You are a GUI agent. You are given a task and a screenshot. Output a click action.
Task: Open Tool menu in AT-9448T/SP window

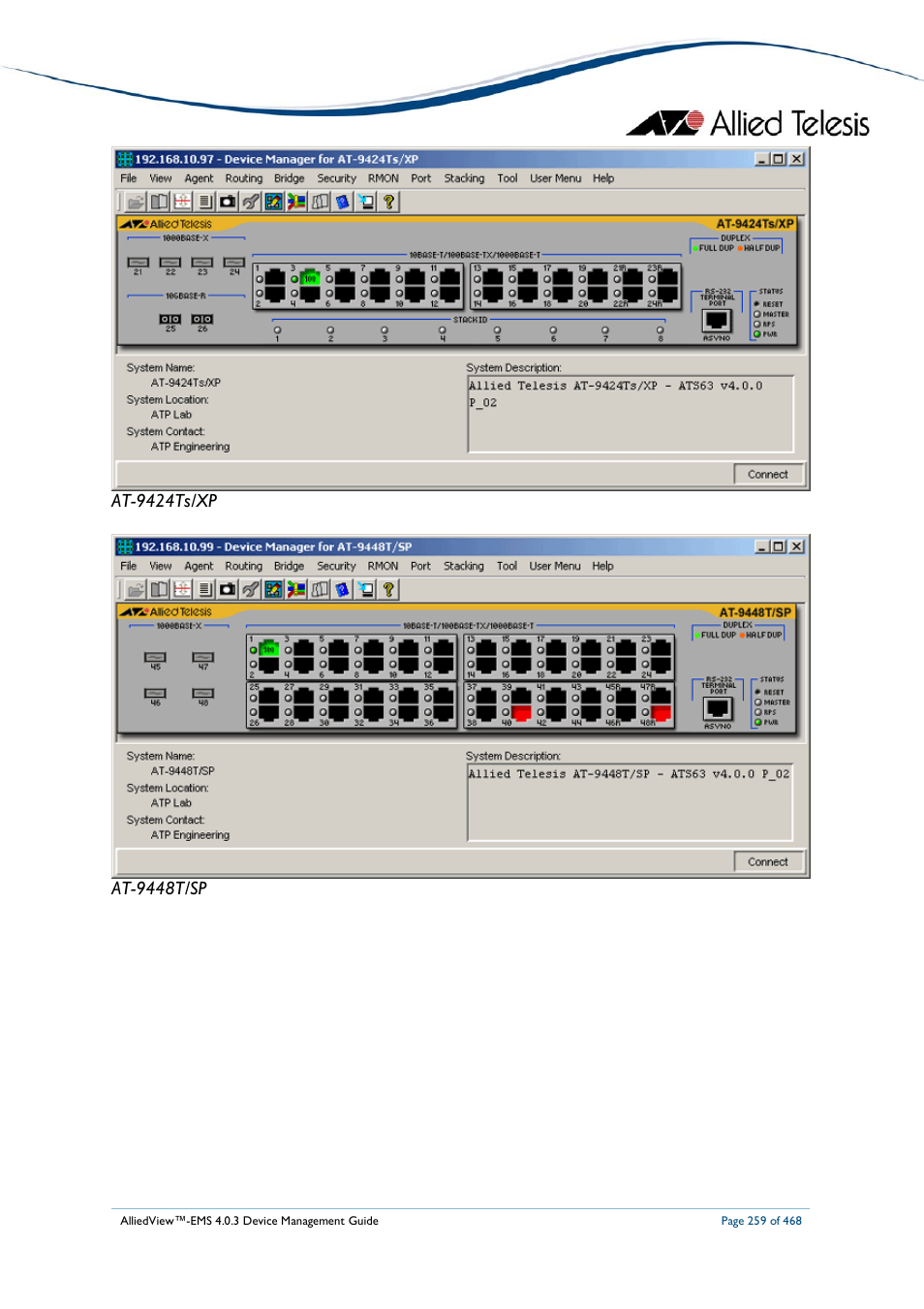click(508, 566)
